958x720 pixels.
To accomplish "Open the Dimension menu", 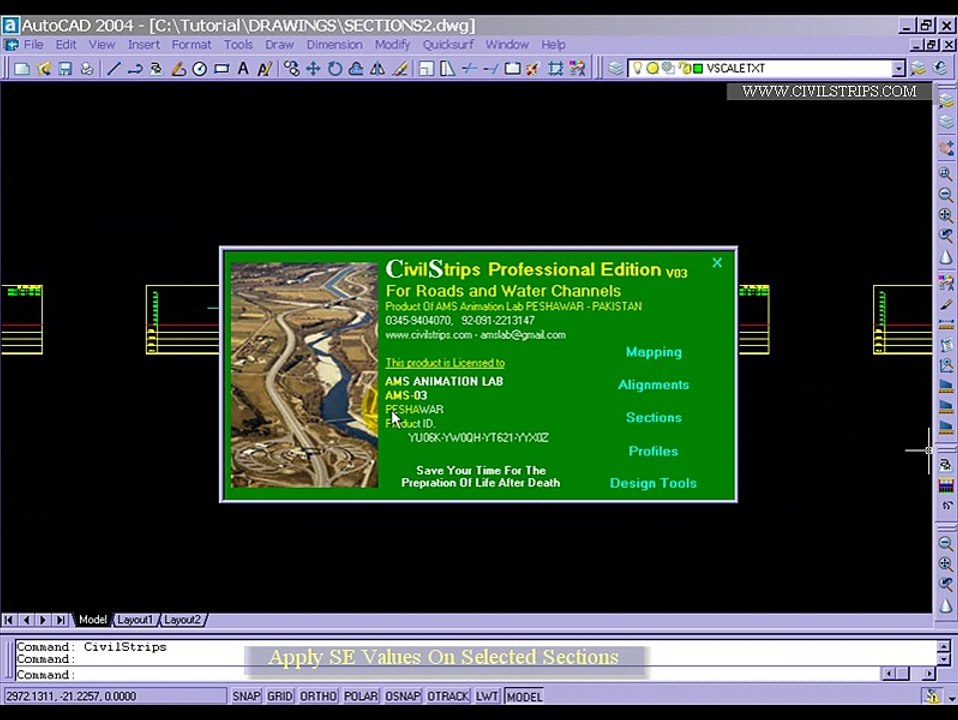I will point(334,45).
